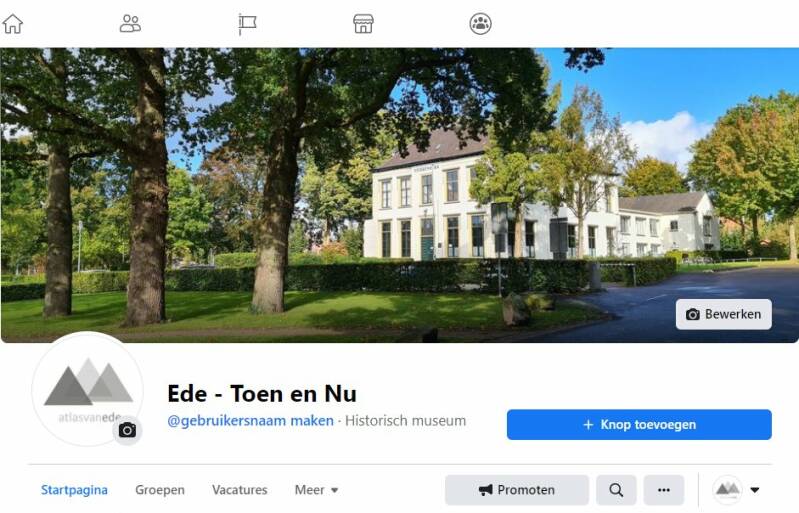The height and width of the screenshot is (513, 799).
Task: Click the @gebruikersnaam maken link
Action: [x=251, y=421]
